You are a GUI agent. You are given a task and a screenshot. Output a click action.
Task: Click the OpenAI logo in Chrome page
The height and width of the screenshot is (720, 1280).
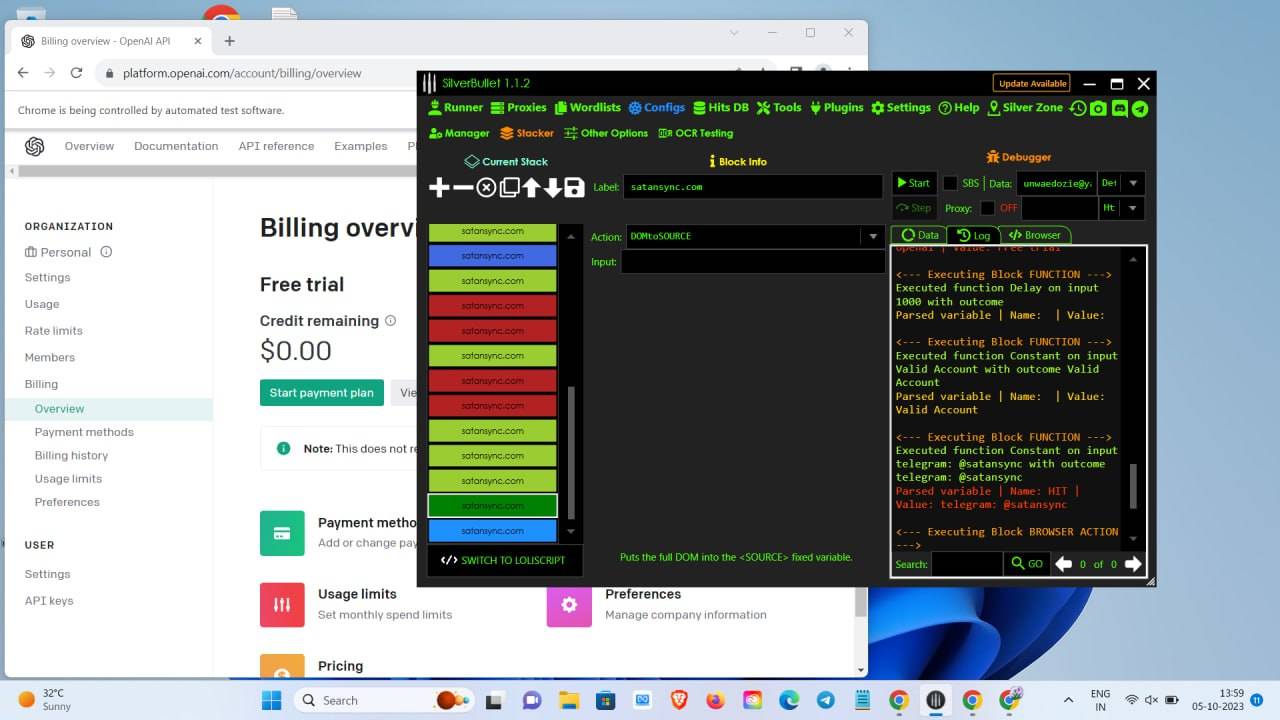point(35,146)
